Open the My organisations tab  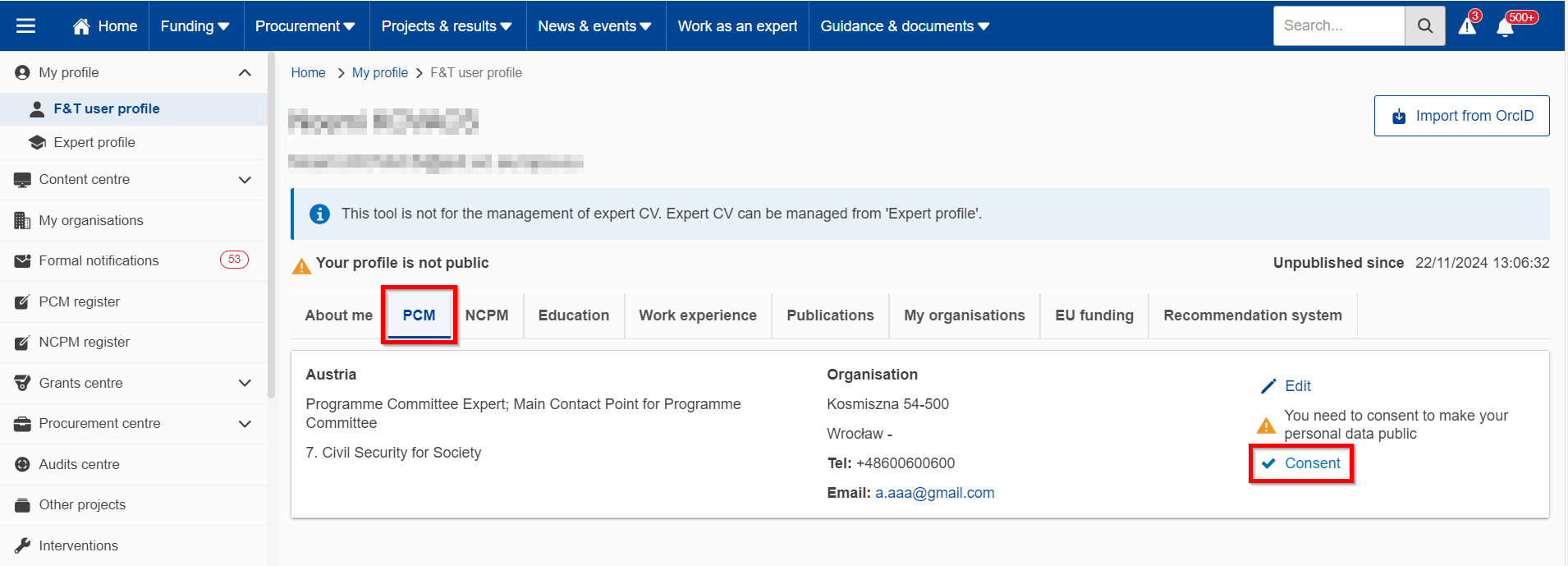(965, 315)
